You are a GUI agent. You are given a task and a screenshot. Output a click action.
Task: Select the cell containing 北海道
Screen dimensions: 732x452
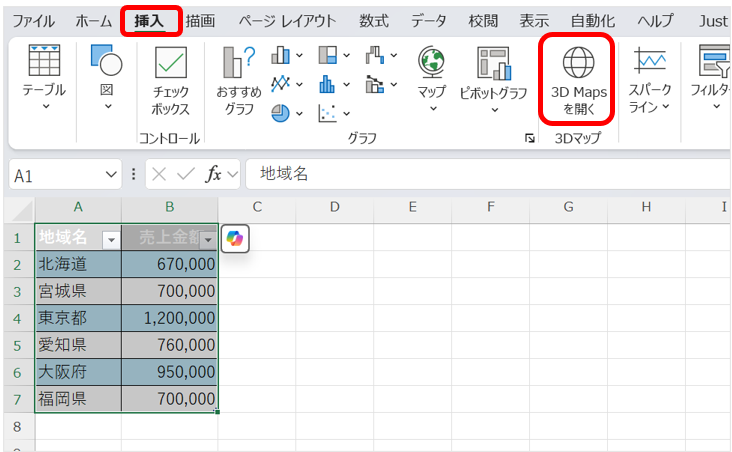click(78, 264)
